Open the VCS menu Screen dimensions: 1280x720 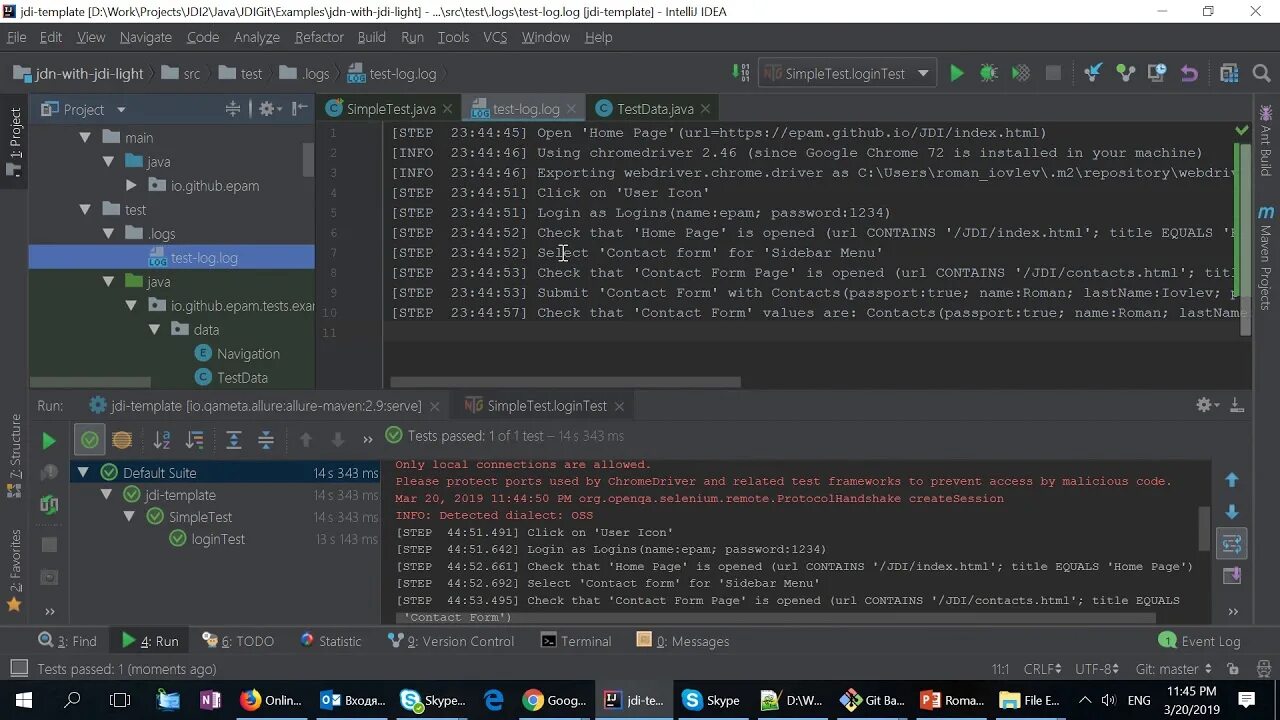pyautogui.click(x=495, y=37)
